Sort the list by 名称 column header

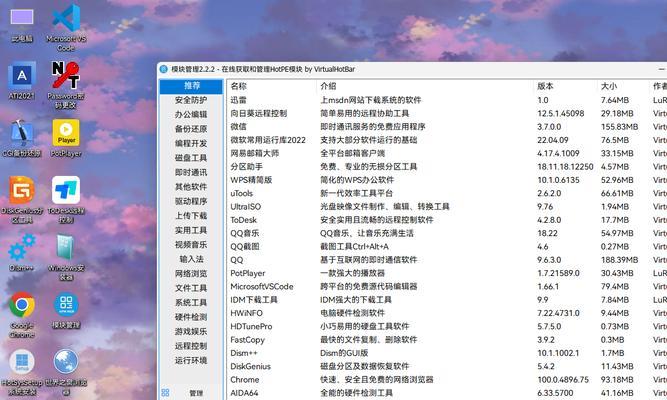click(271, 86)
